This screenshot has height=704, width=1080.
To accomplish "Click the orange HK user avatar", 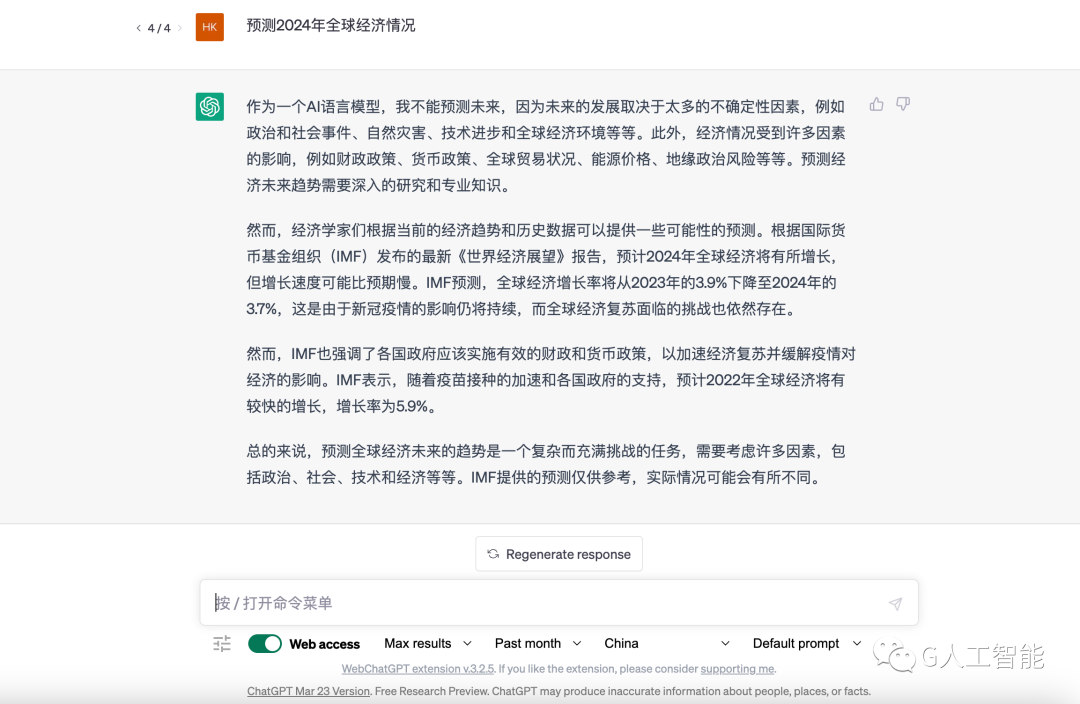I will click(209, 27).
